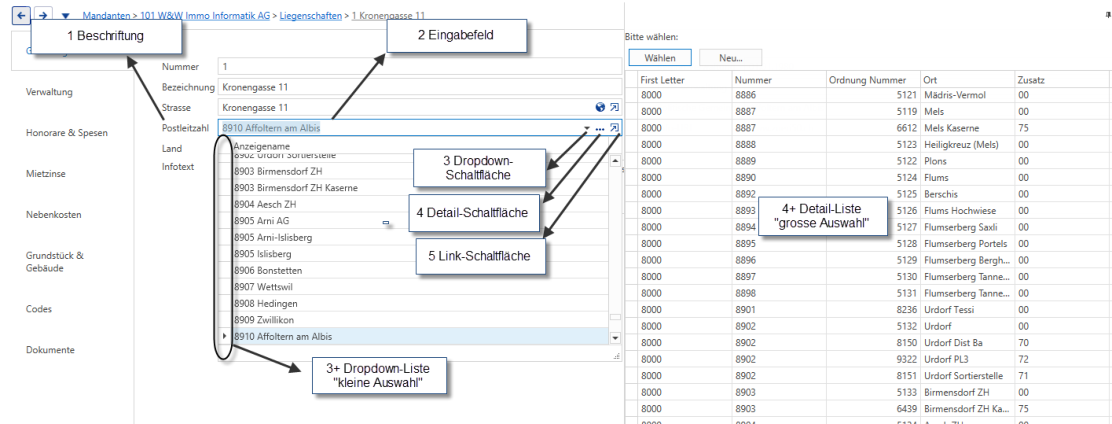1112x424 pixels.
Task: Click Ordnung Nummer cell 5124
Action: point(873,178)
